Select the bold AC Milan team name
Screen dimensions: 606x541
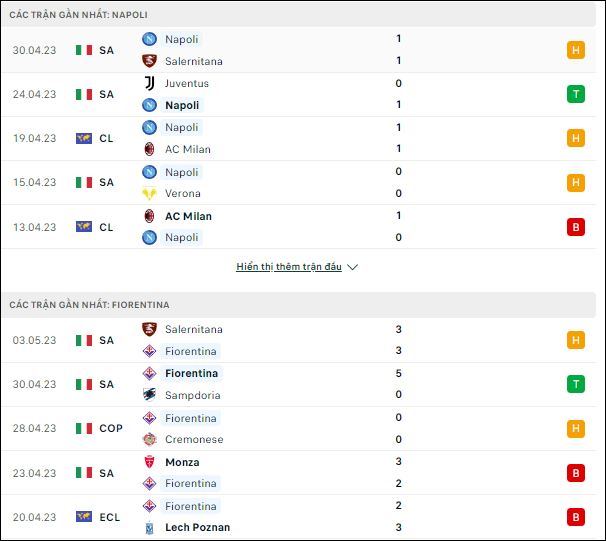point(188,216)
